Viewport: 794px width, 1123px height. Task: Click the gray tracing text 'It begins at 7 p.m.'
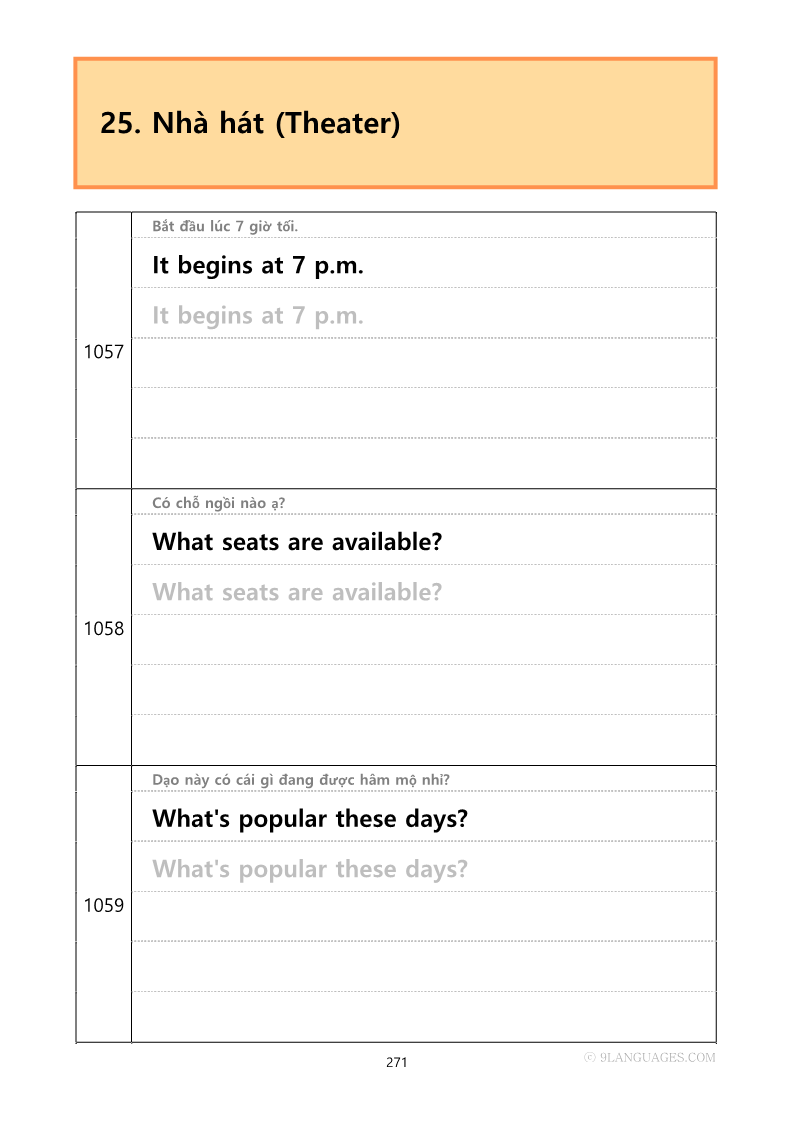258,316
